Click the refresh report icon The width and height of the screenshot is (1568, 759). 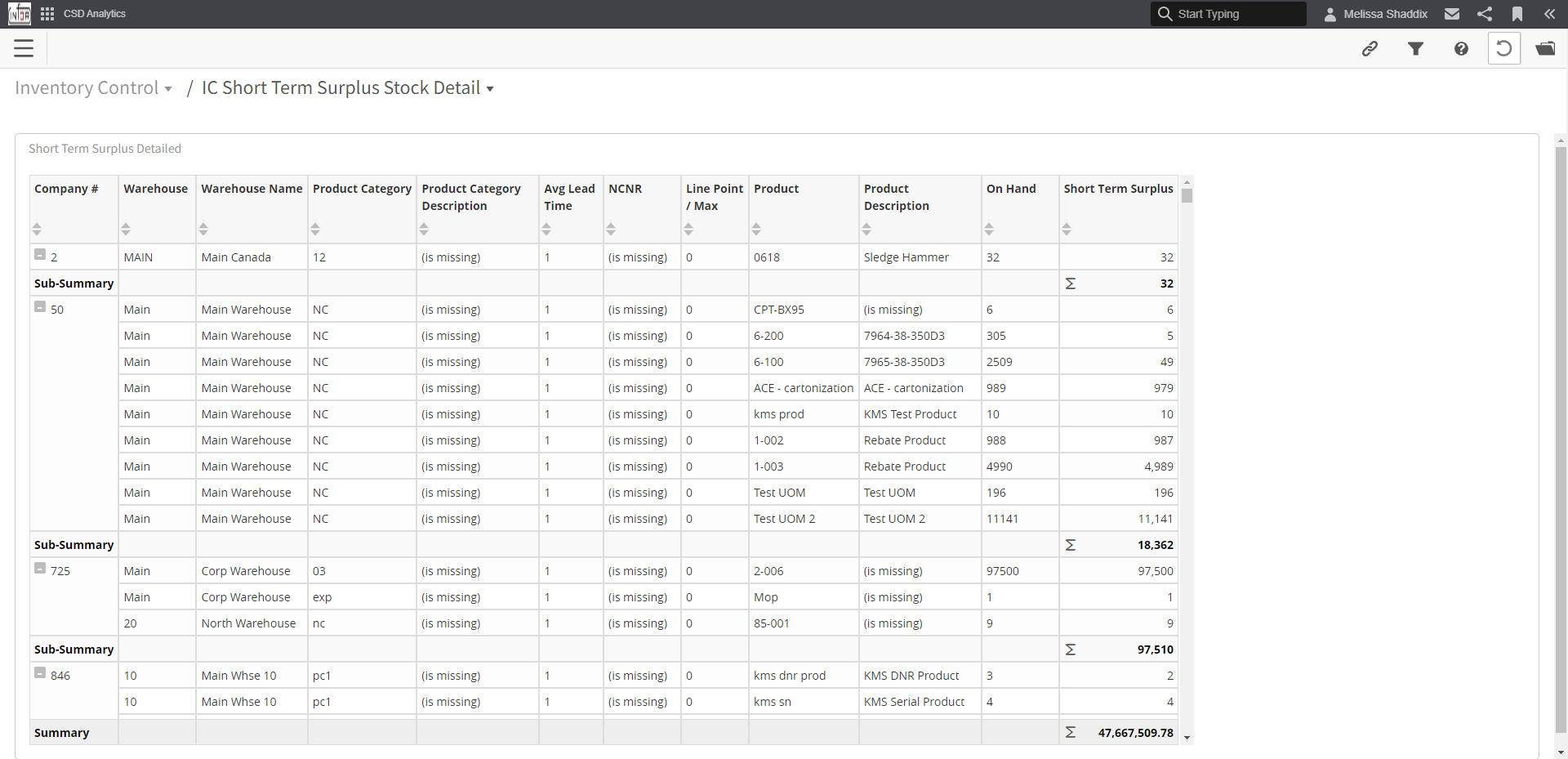click(x=1503, y=49)
